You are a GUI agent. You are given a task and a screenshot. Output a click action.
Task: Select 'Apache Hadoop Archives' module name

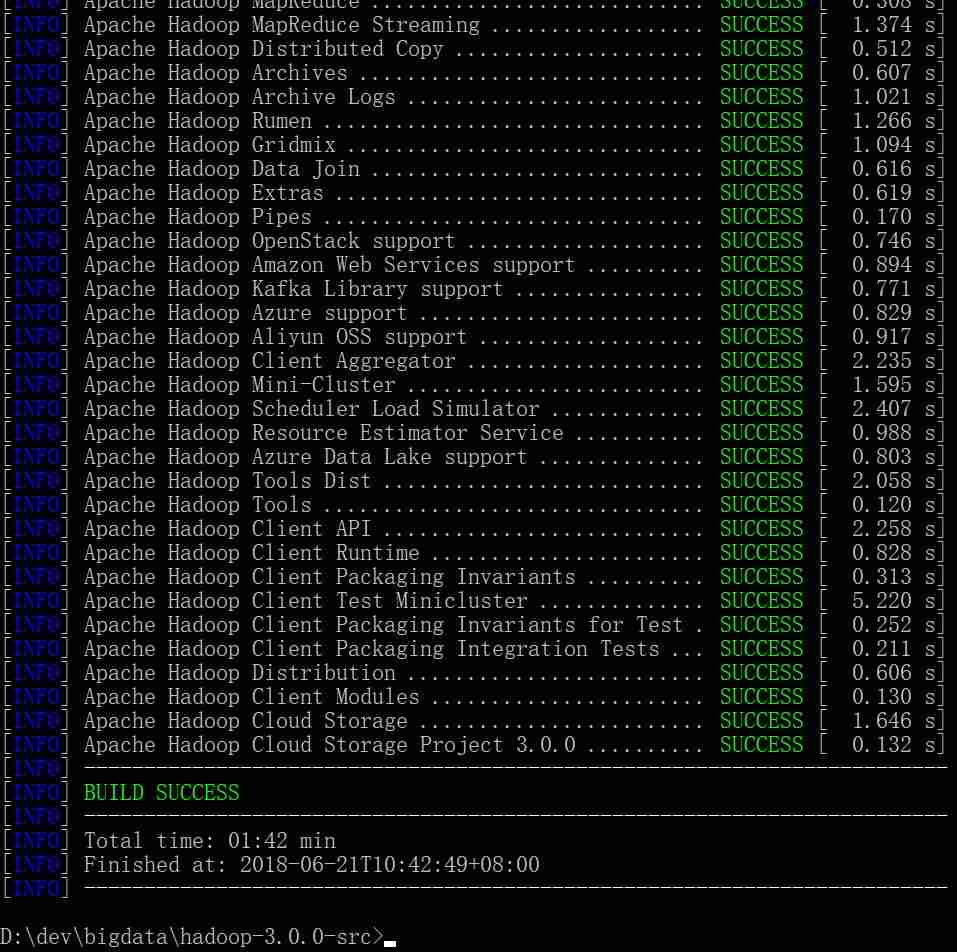216,73
